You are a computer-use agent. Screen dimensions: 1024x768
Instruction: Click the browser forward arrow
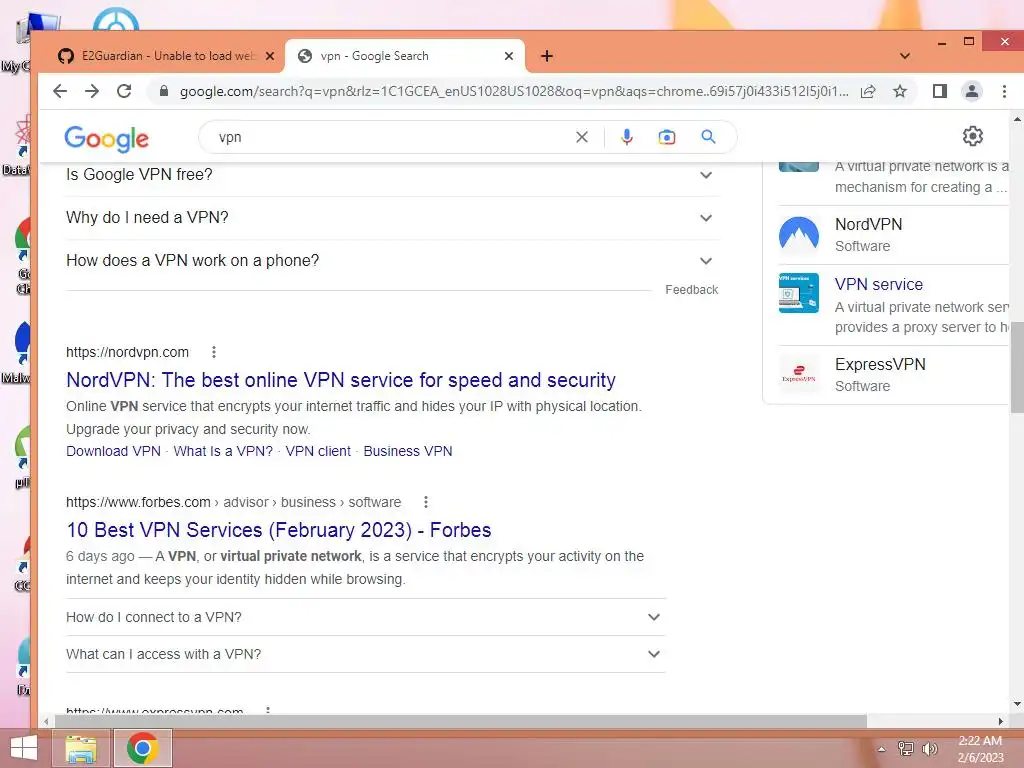(92, 91)
